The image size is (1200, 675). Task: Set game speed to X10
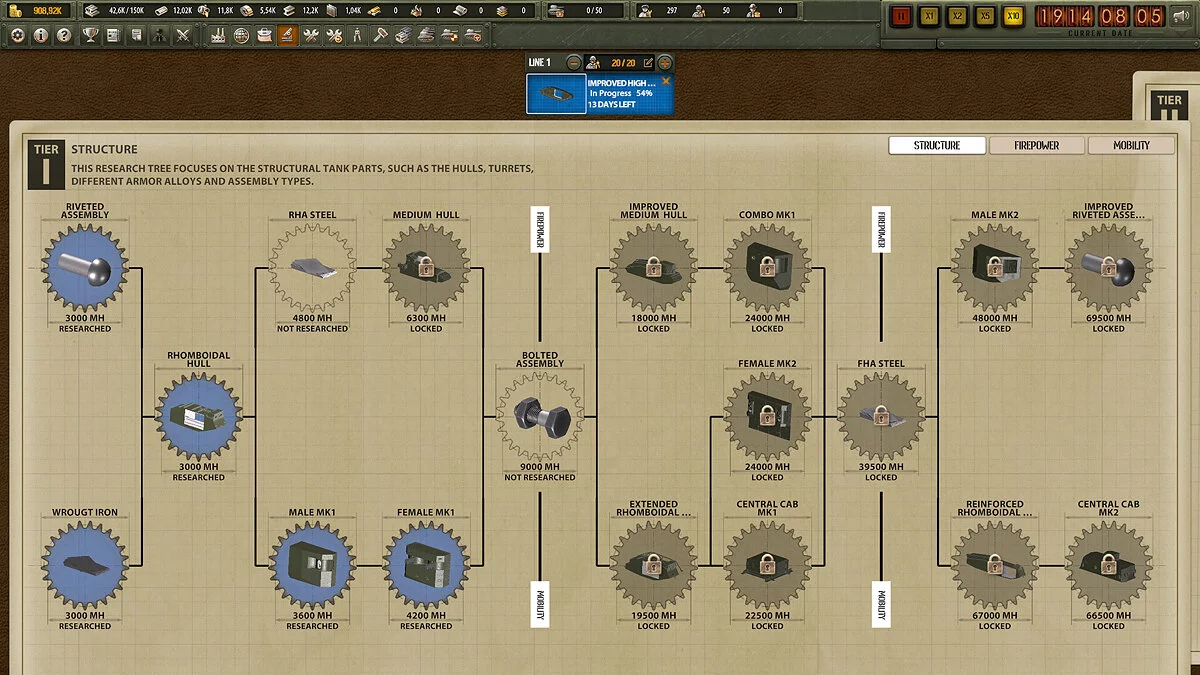tap(1014, 17)
